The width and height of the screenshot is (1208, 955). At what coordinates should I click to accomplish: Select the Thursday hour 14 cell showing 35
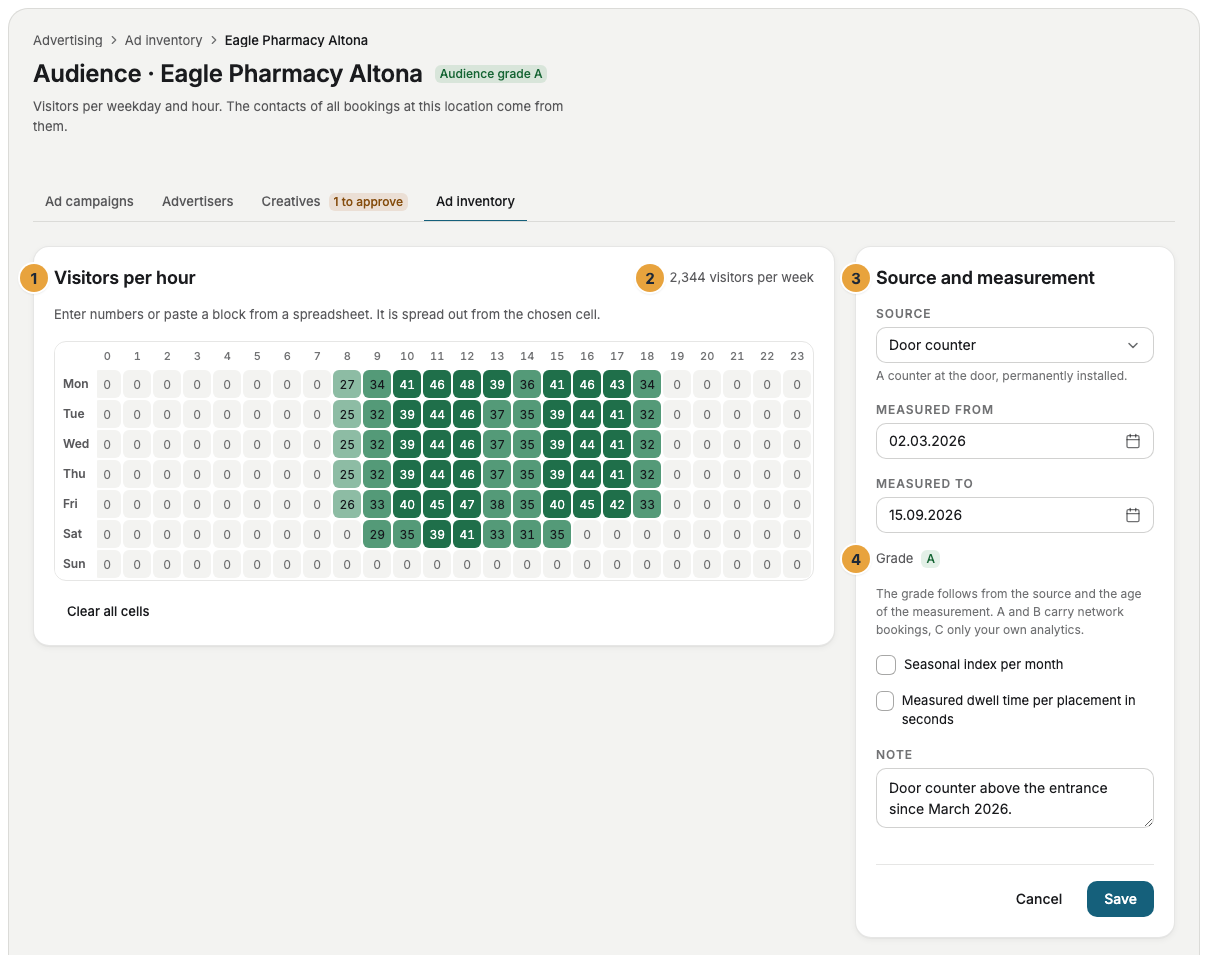tap(527, 474)
